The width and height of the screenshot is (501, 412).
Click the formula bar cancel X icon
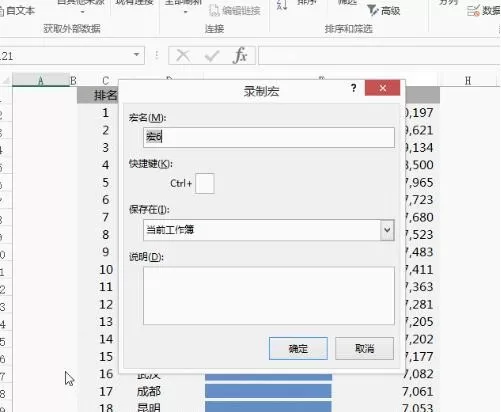[183, 56]
